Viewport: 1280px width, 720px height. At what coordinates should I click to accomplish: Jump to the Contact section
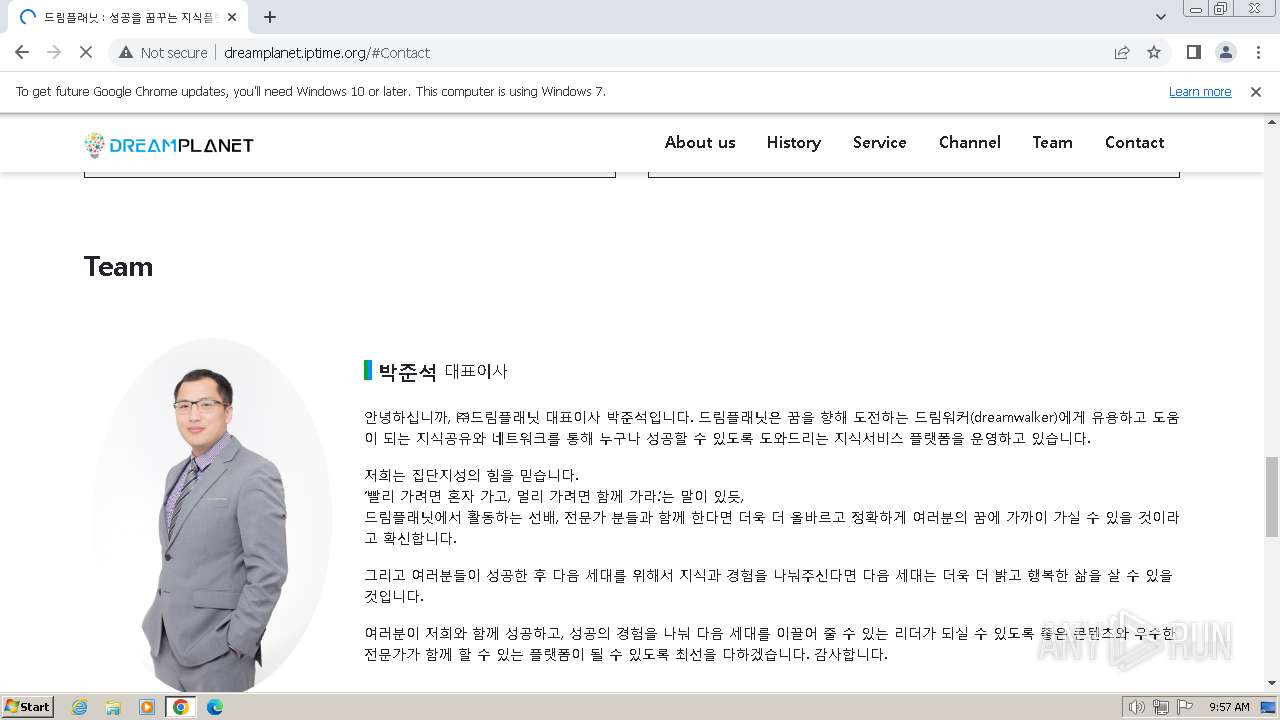pyautogui.click(x=1135, y=142)
